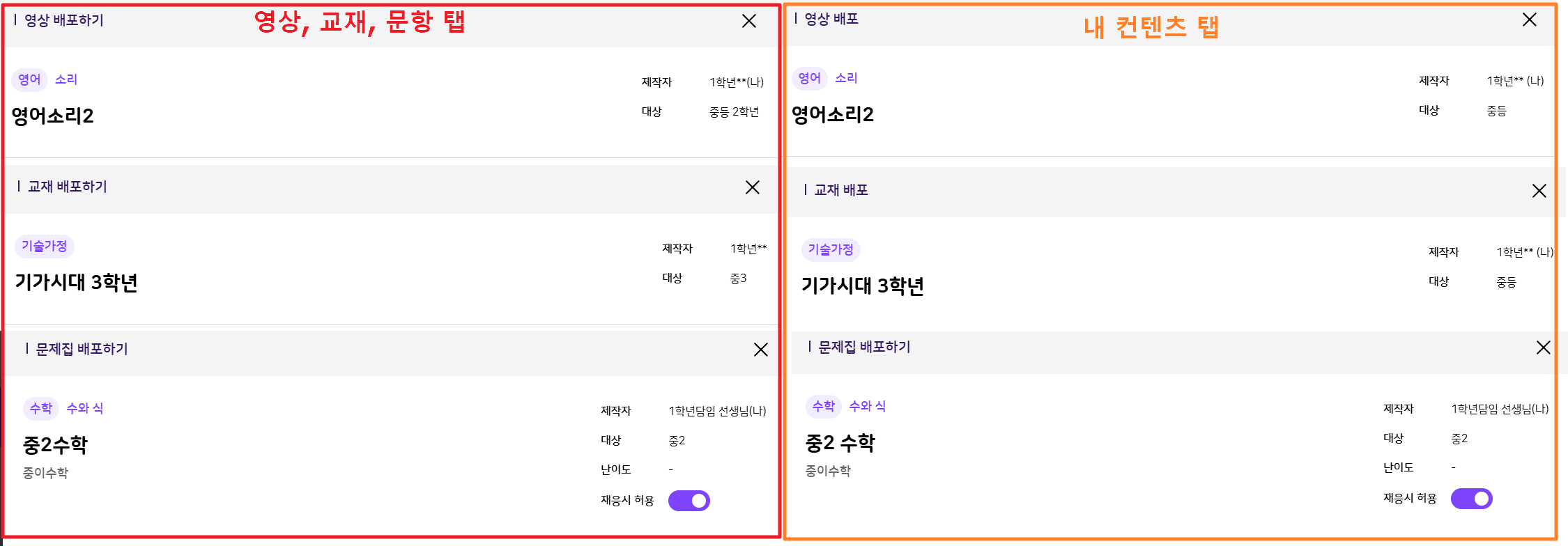Close the 영상 배포하기 panel with X
This screenshot has width=1568, height=546.
point(749,21)
